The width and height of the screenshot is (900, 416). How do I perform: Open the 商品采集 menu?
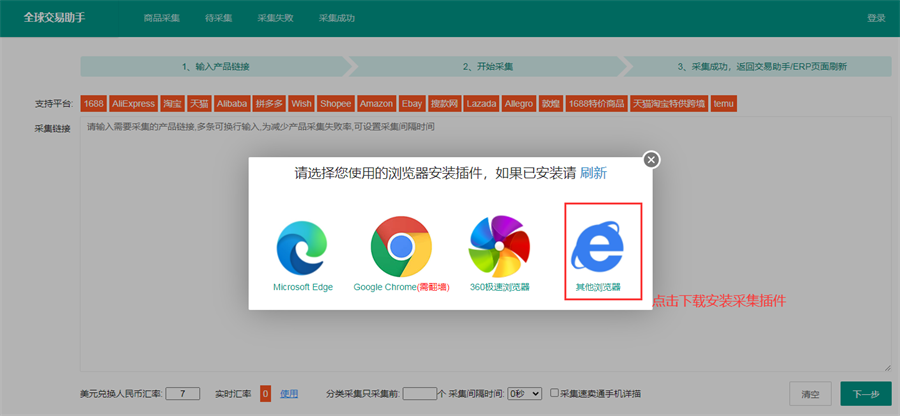162,18
